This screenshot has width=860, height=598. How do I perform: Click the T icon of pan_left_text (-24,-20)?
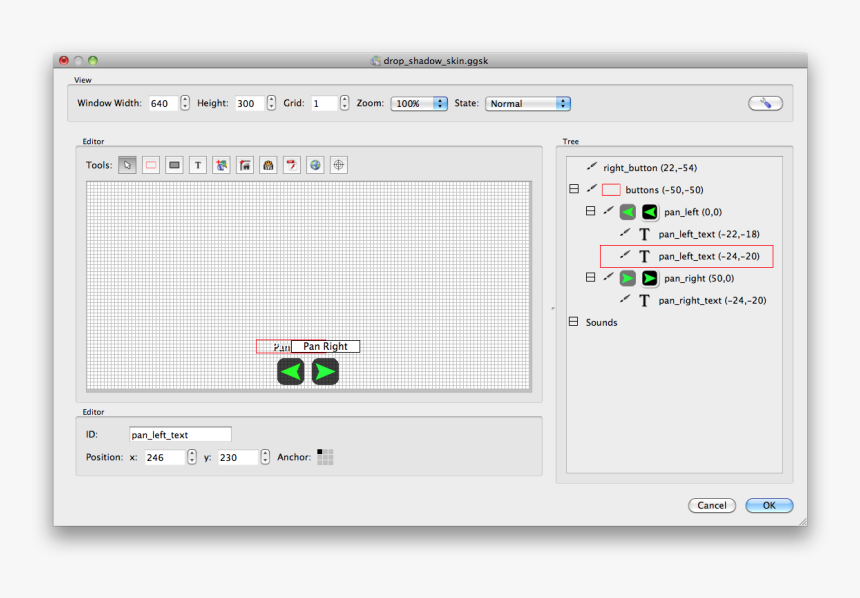[x=644, y=256]
